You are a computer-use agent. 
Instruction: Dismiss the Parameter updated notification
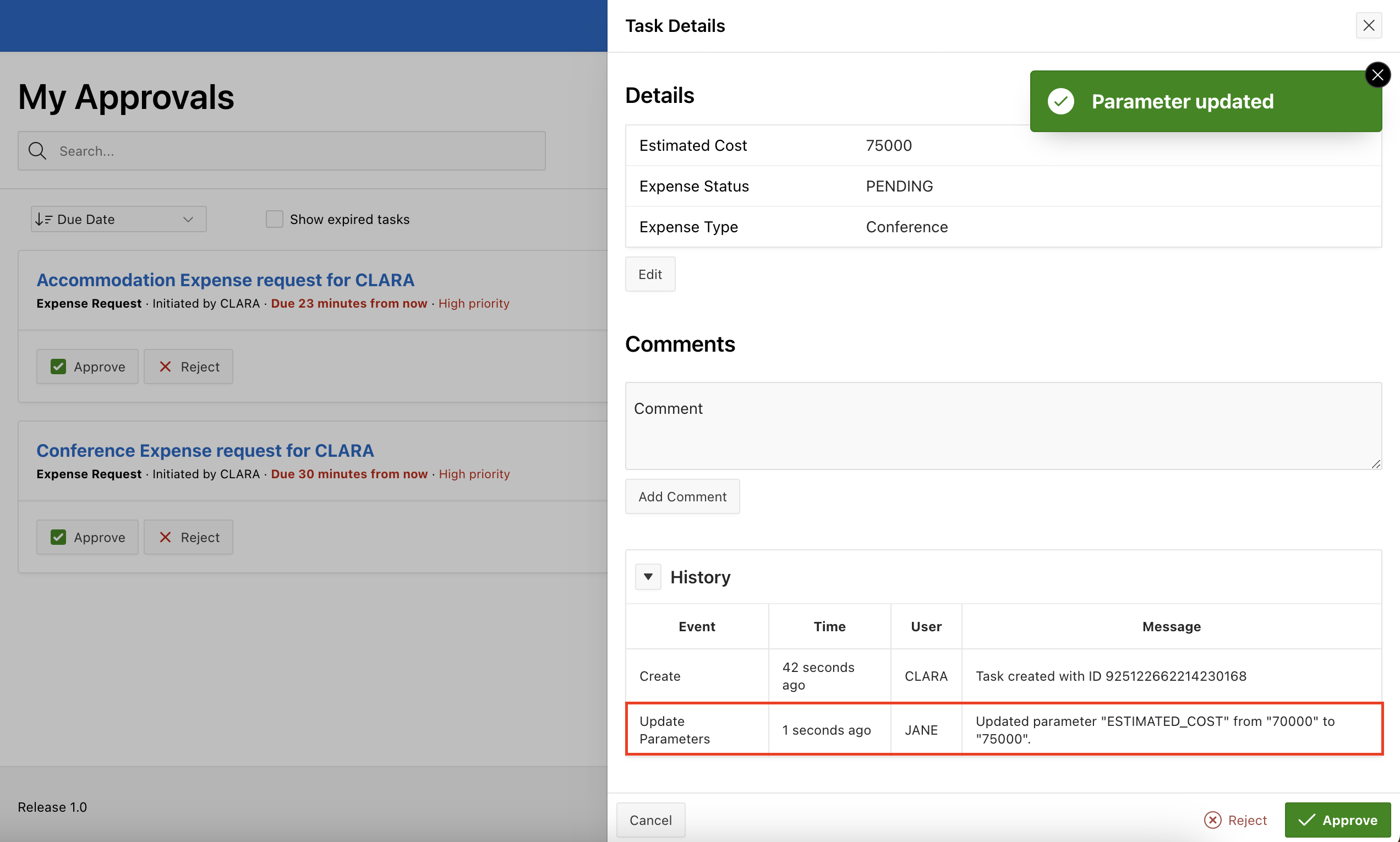[x=1377, y=75]
